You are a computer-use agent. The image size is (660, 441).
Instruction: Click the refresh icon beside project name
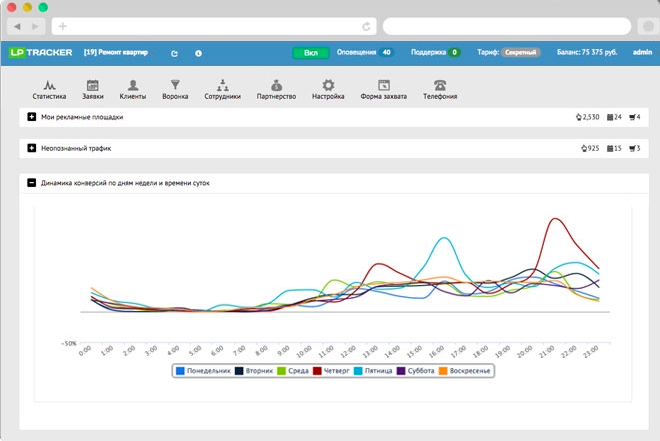point(175,53)
